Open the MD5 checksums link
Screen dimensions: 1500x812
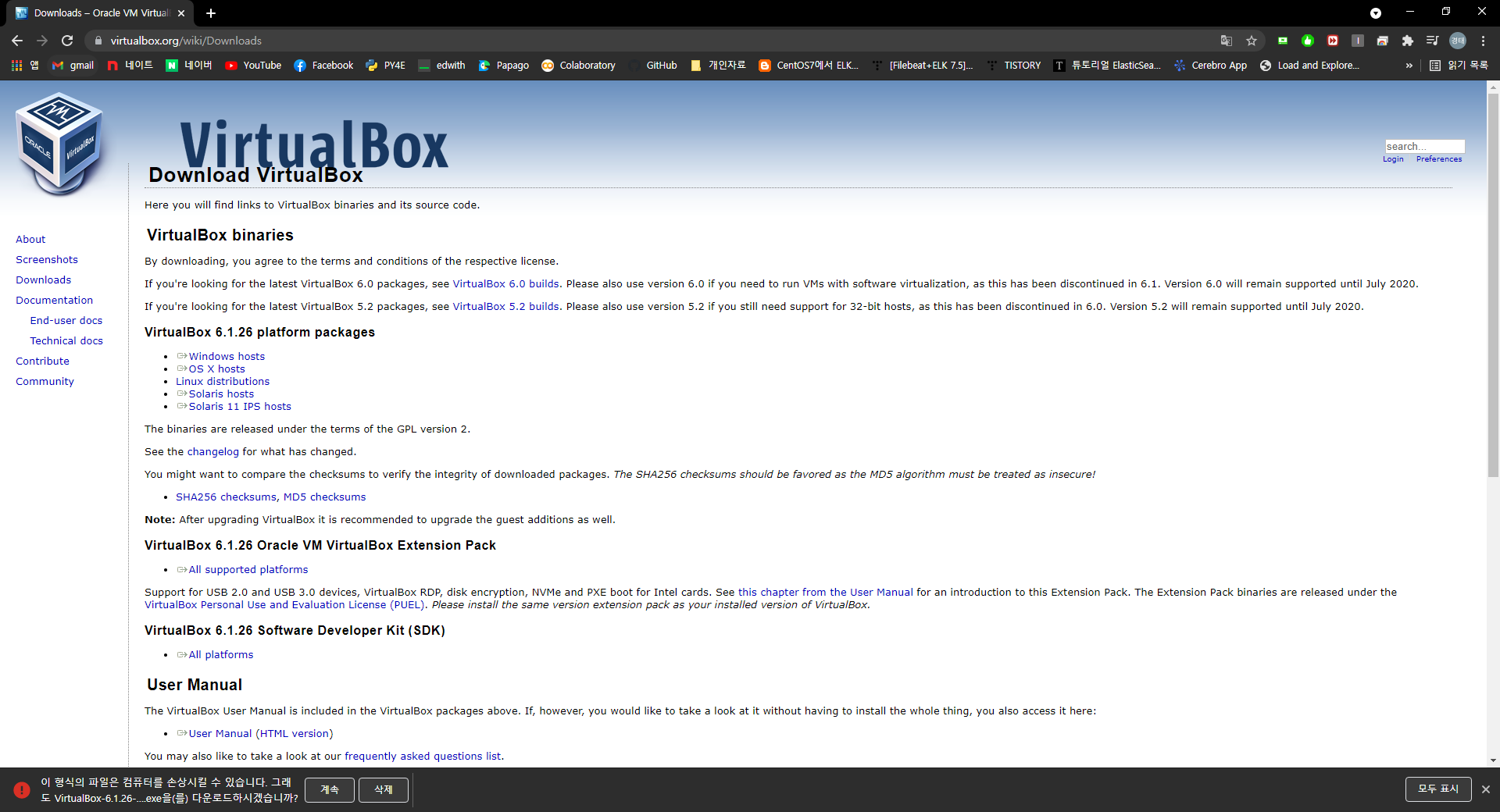point(324,497)
